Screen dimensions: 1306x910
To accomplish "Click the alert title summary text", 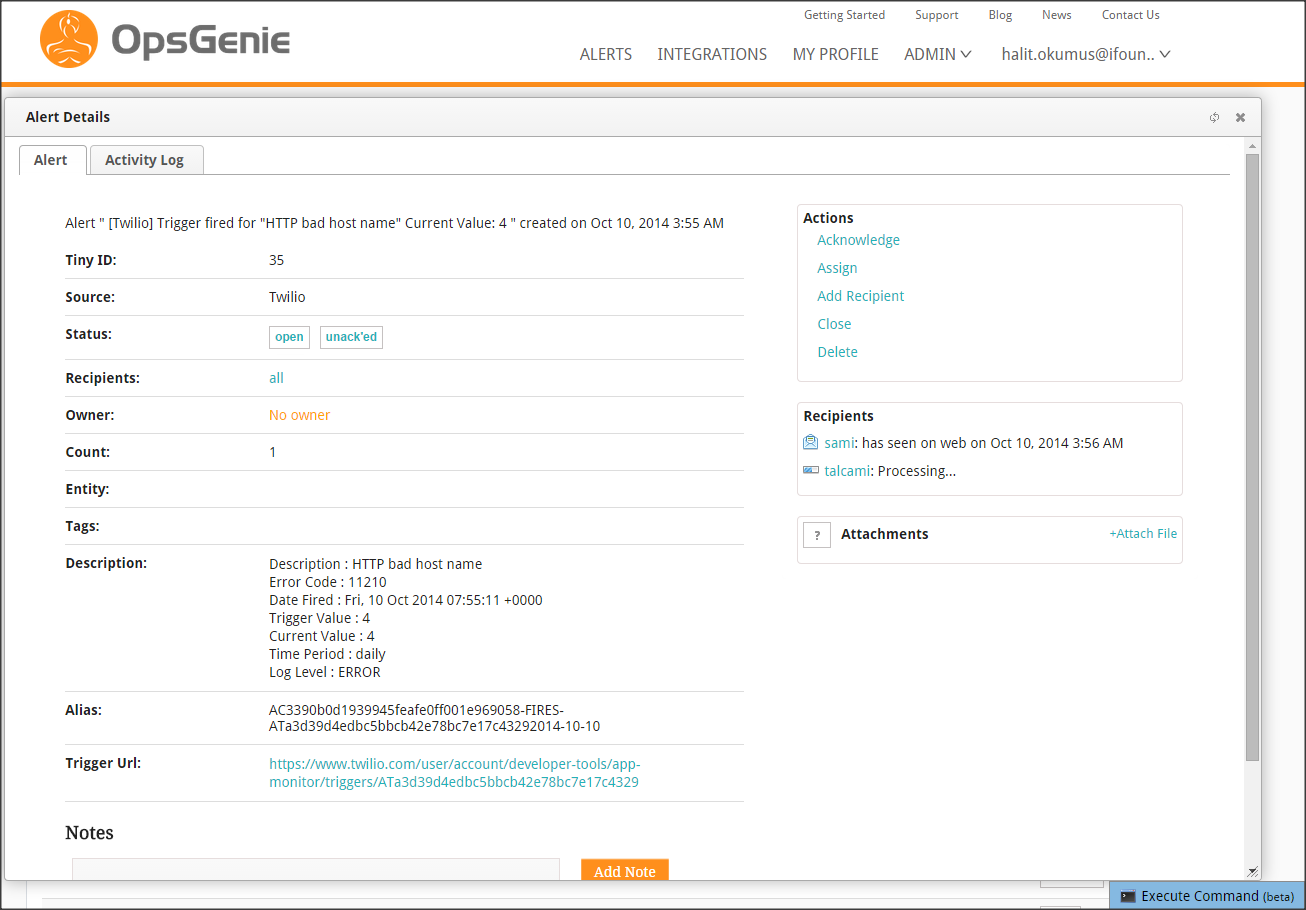I will 394,223.
